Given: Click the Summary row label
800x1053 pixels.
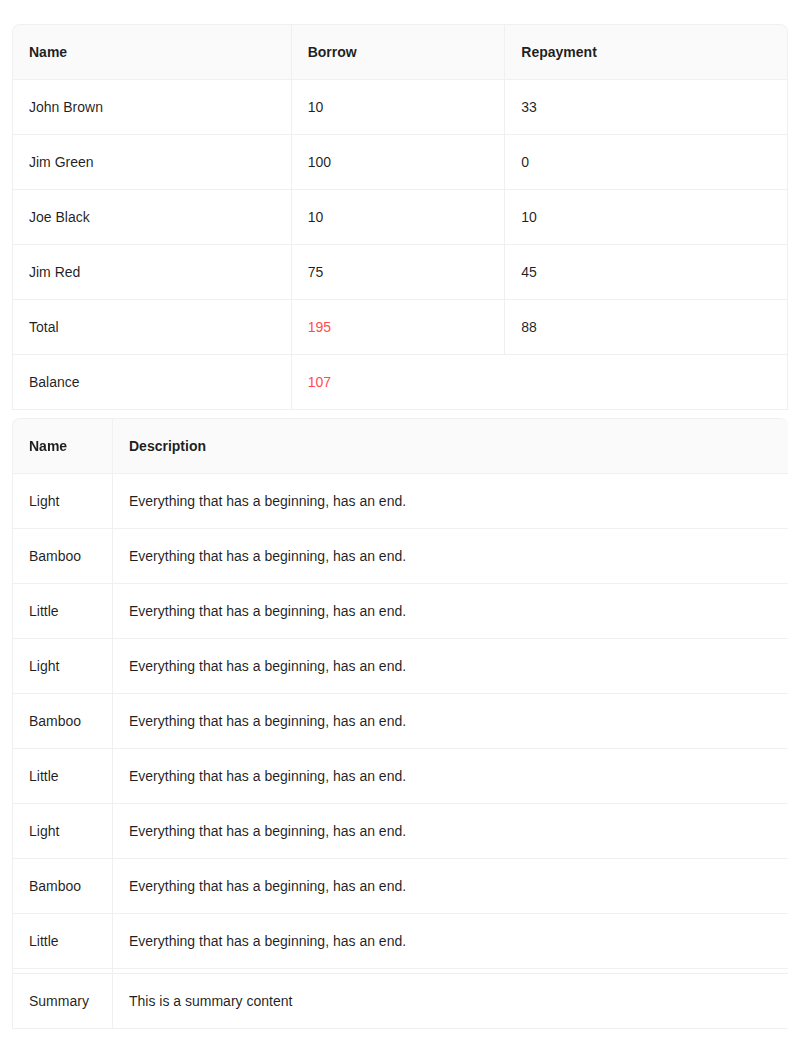Looking at the screenshot, I should tap(59, 1001).
